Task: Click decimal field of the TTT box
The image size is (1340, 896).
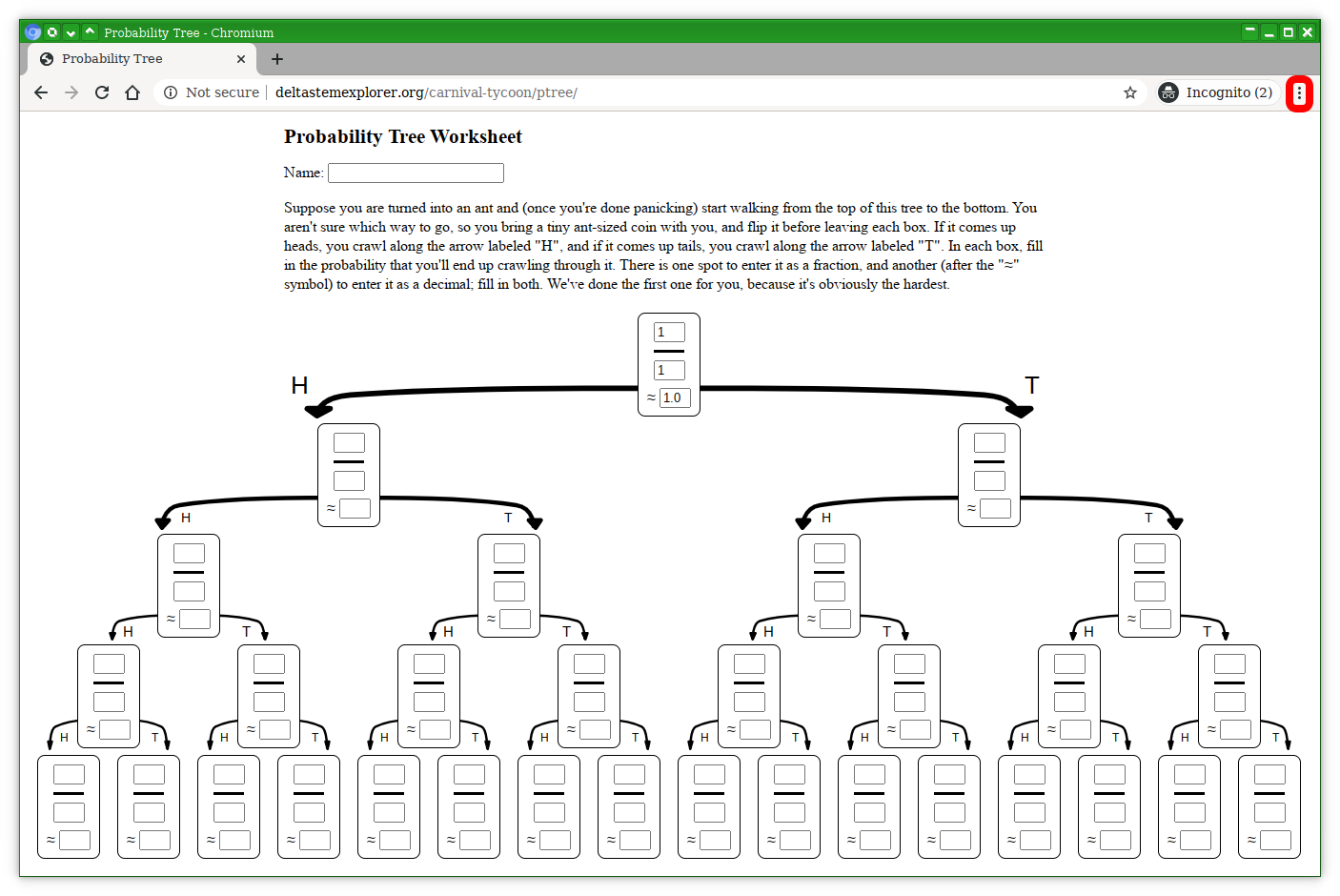Action: pyautogui.click(x=1235, y=729)
